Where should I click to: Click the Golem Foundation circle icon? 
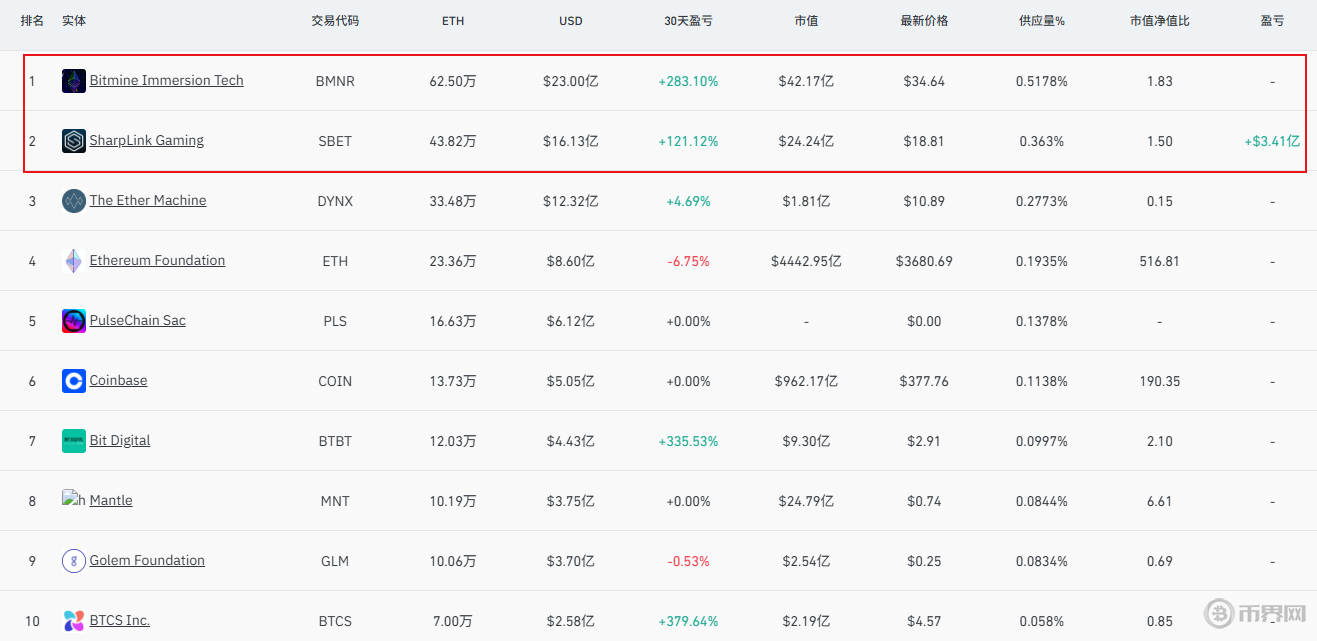(74, 561)
